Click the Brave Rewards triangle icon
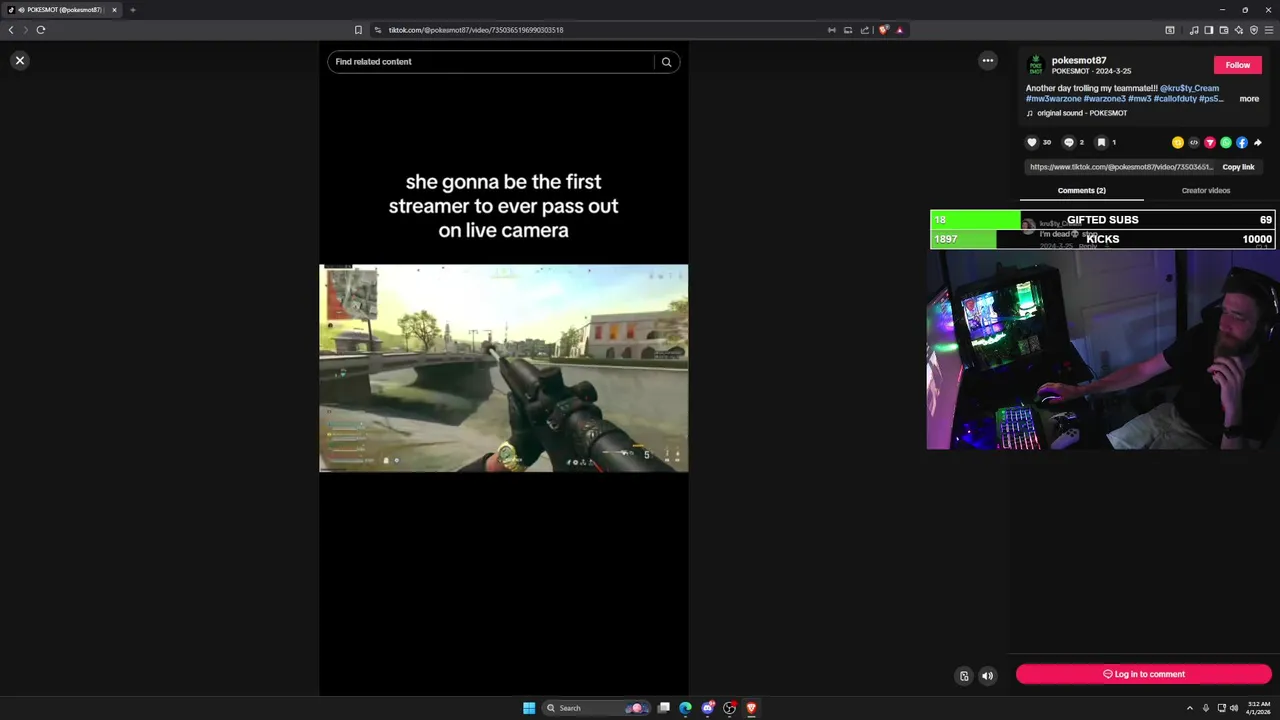The height and width of the screenshot is (720, 1280). coord(900,30)
